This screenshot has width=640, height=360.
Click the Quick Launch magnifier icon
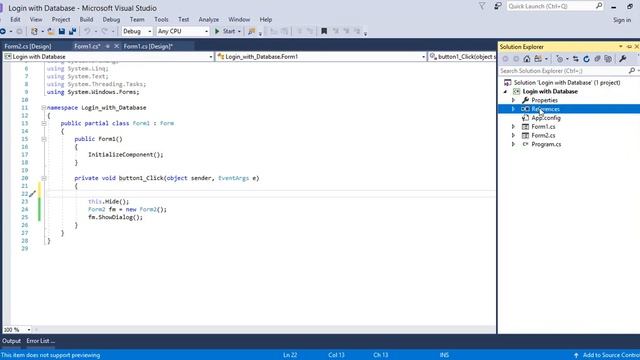tap(599, 6)
